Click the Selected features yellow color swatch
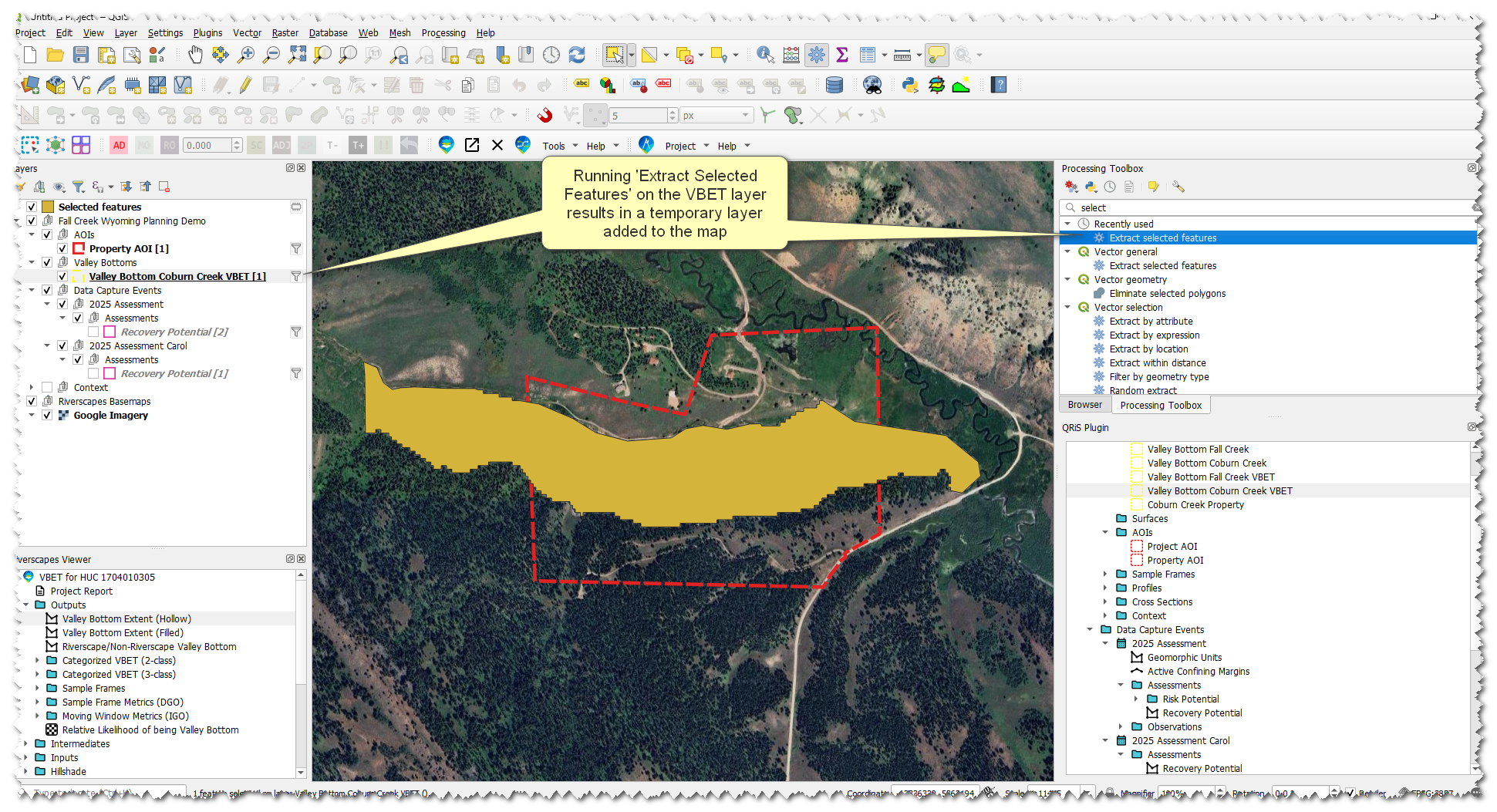Viewport: 1497px width, 812px height. coord(48,207)
